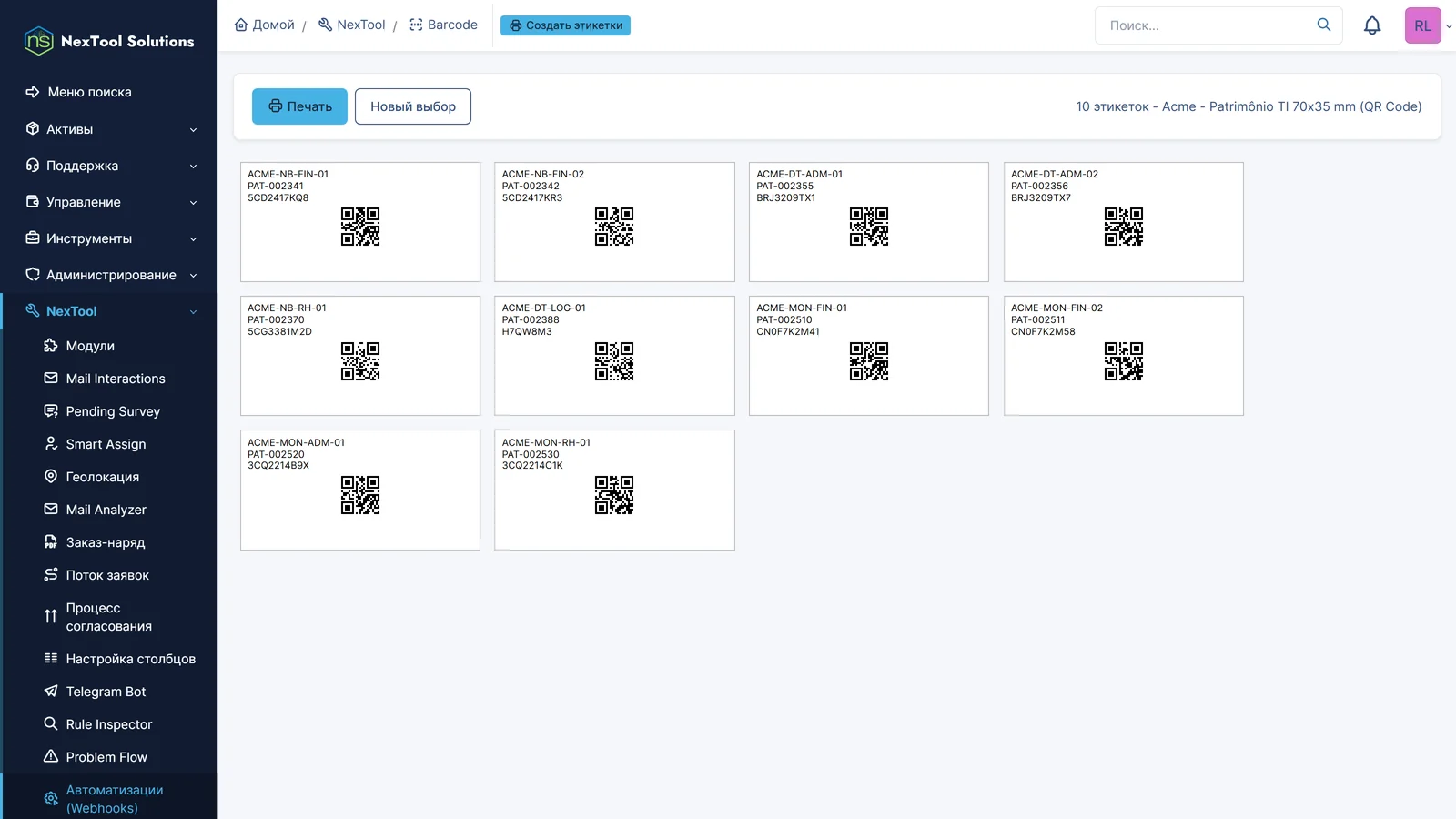Viewport: 1456px width, 819px height.
Task: Click the Home breadcrumb house icon
Action: [x=241, y=25]
